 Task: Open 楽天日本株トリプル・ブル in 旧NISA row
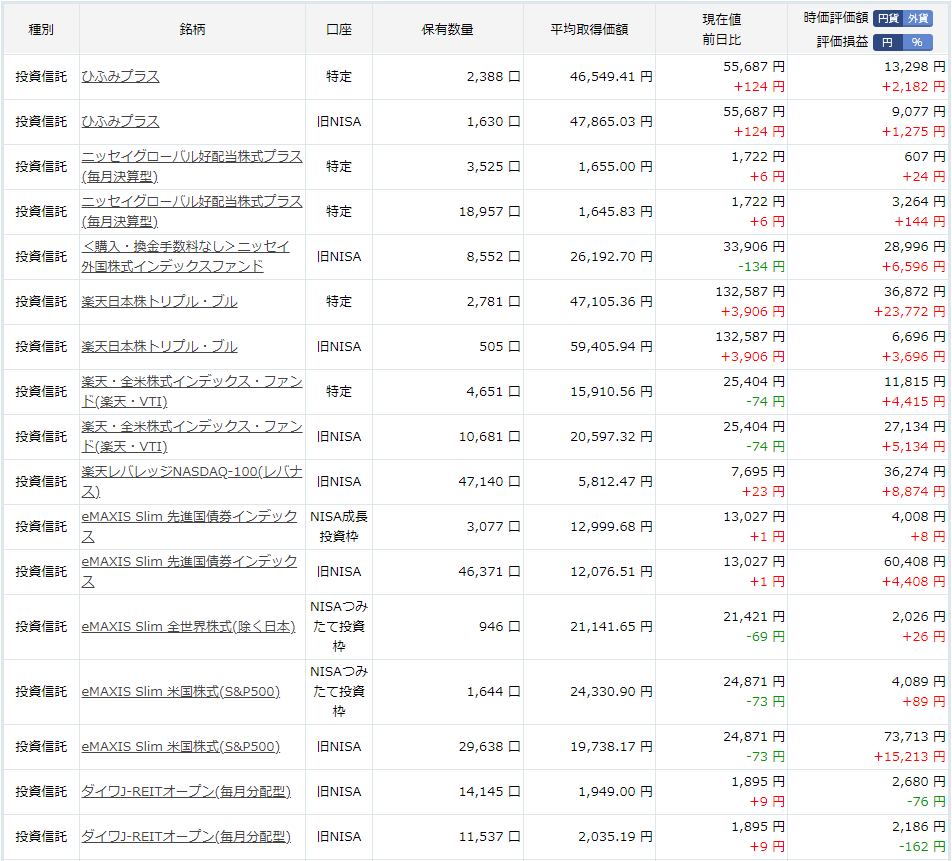pyautogui.click(x=159, y=347)
